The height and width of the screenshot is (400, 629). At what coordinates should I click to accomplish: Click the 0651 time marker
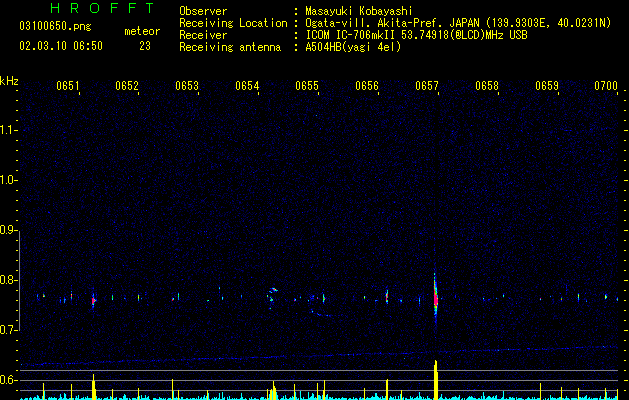coord(68,85)
